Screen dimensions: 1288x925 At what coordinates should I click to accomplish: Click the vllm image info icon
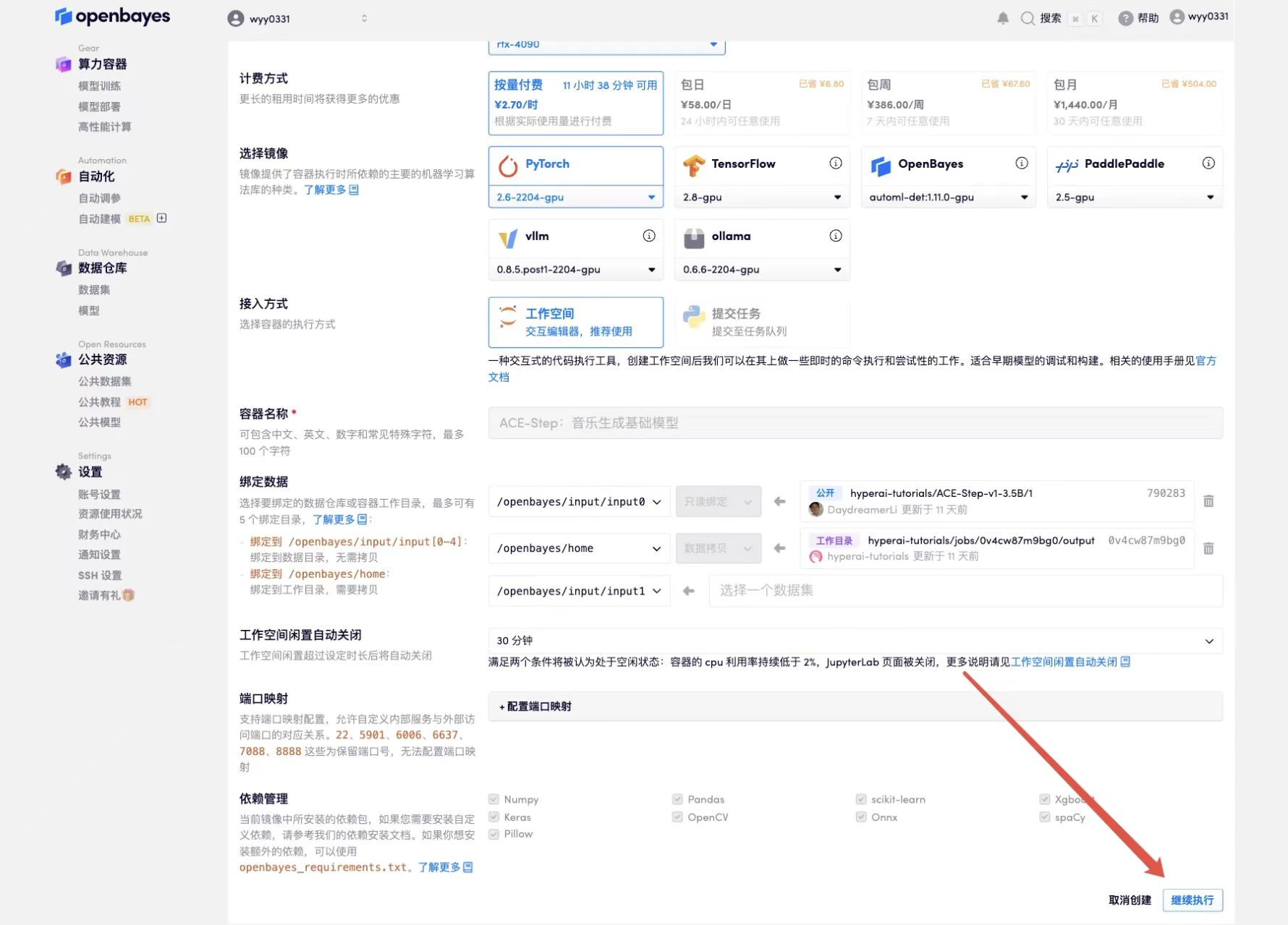click(649, 236)
